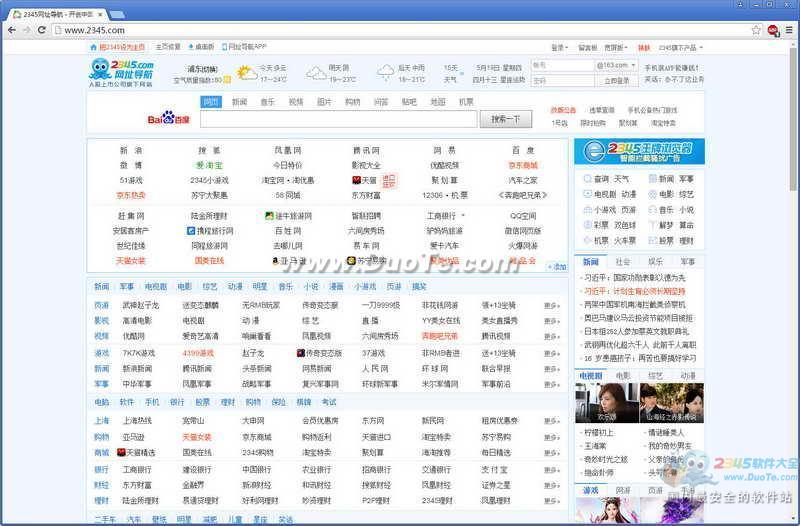Expand the 宽屏版 dropdown
The width and height of the screenshot is (800, 526).
[x=616, y=47]
